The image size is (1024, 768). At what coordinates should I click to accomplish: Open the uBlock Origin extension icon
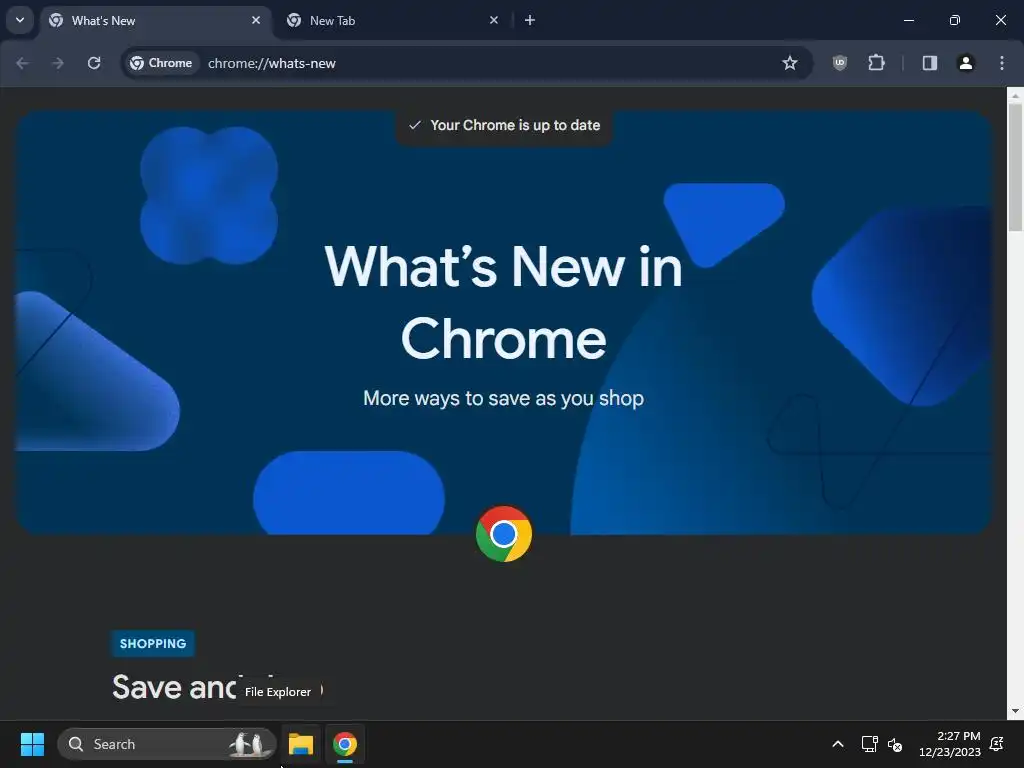(x=840, y=63)
